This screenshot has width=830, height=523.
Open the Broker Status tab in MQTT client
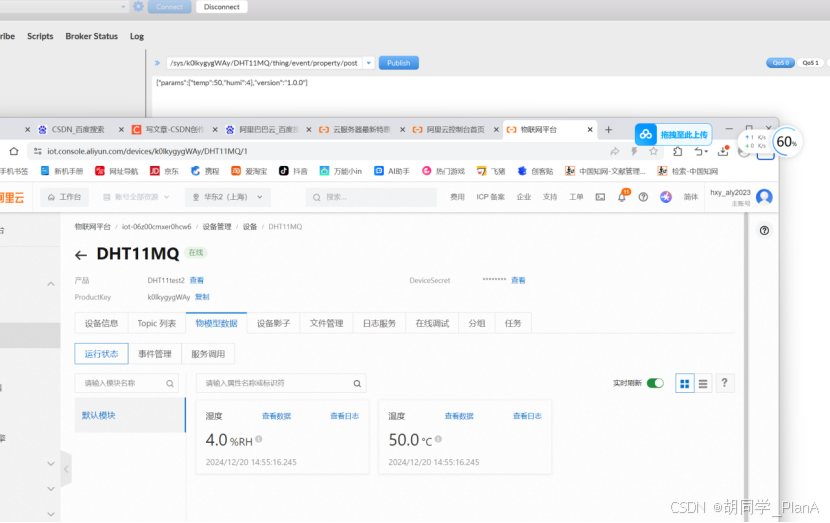(92, 36)
